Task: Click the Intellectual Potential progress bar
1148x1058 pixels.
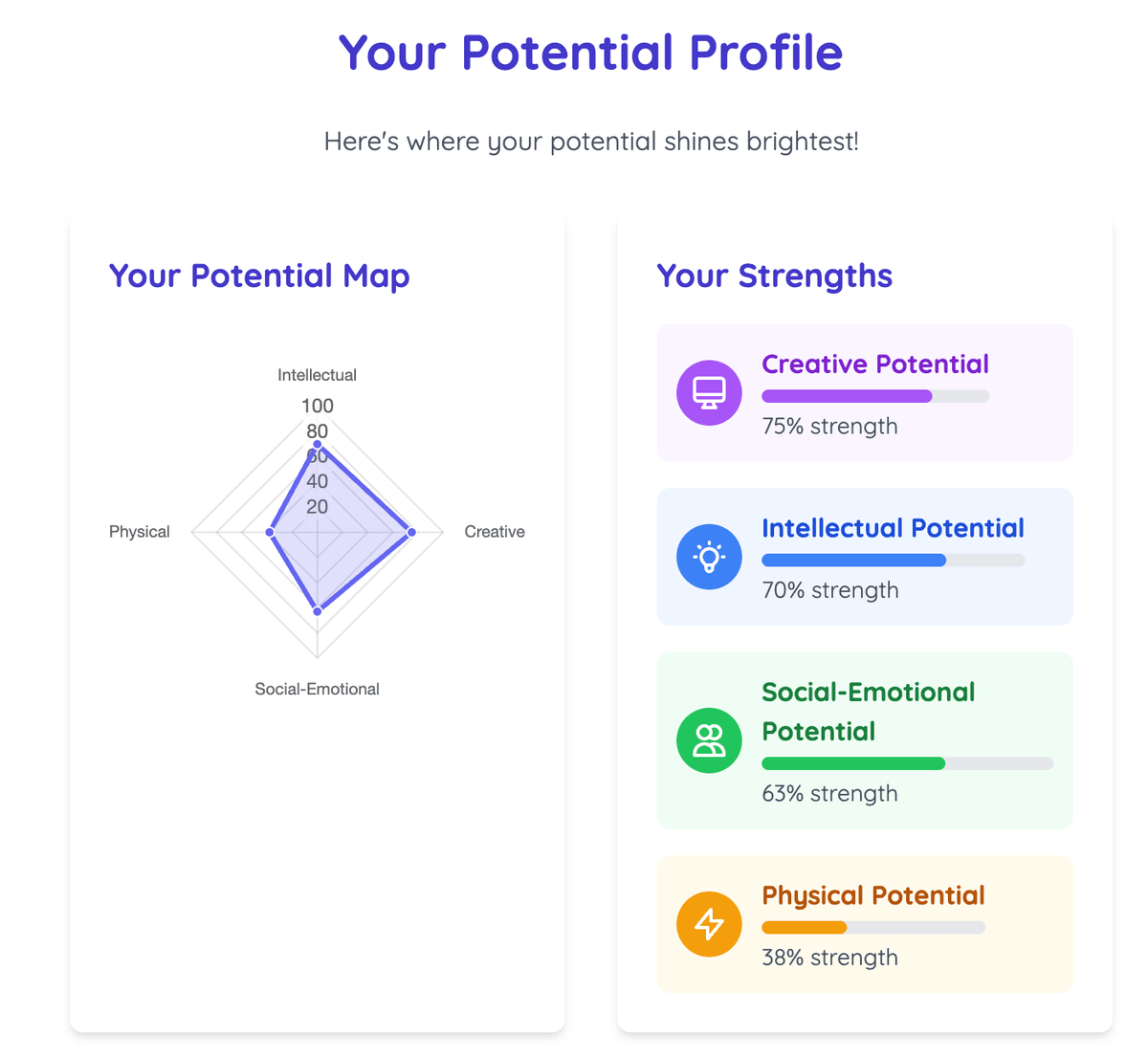Action: [893, 561]
